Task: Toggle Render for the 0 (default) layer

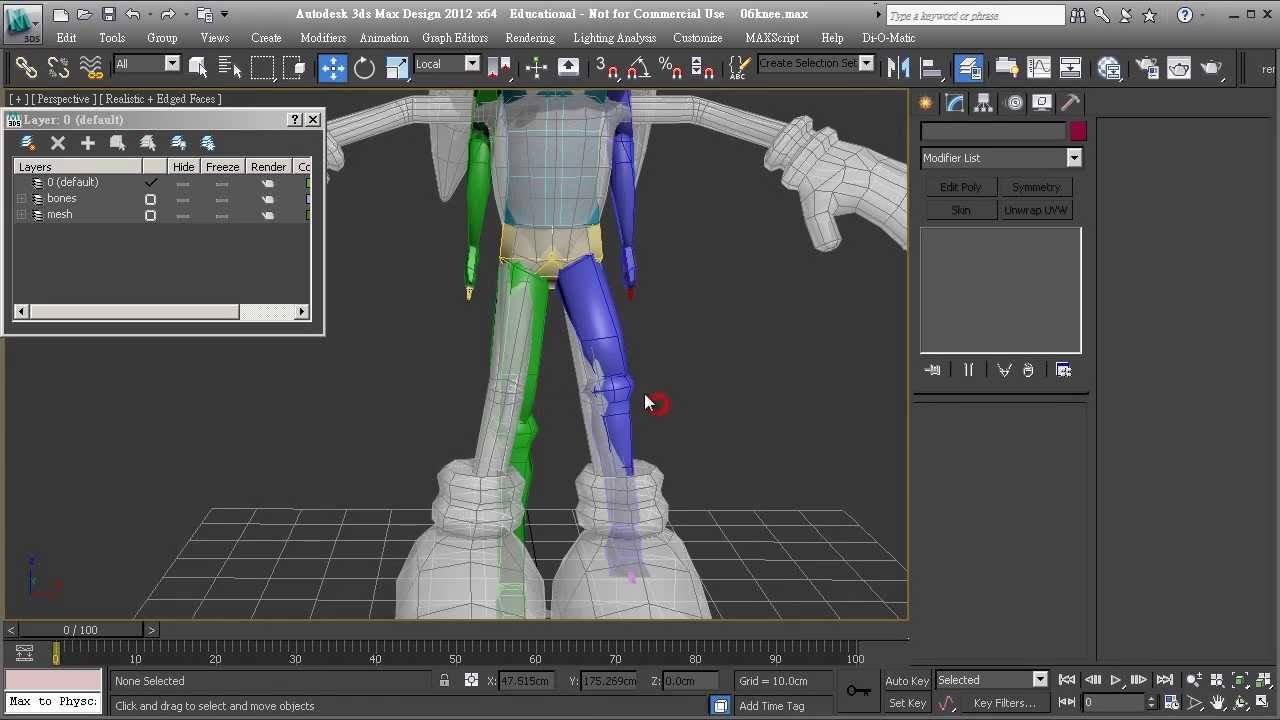Action: click(x=267, y=183)
